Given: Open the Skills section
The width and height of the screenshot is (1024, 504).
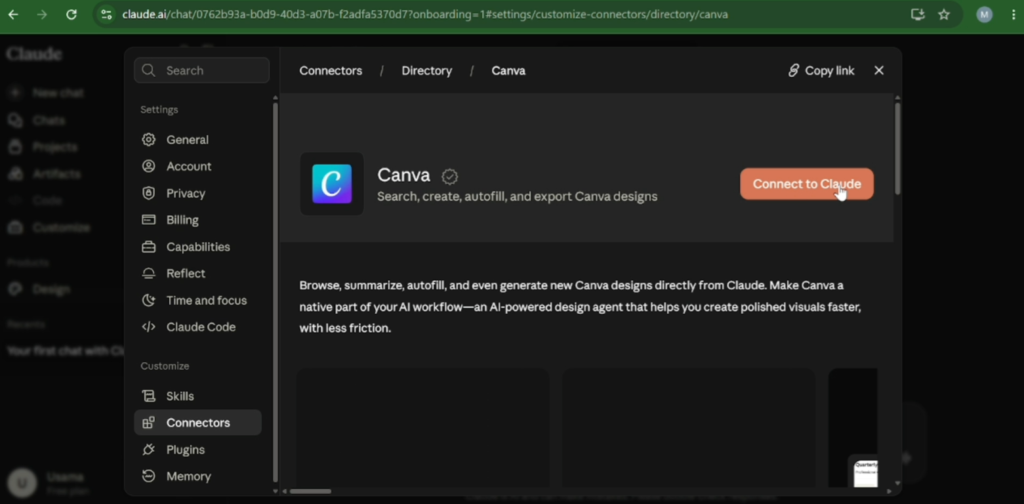Looking at the screenshot, I should (x=198, y=396).
